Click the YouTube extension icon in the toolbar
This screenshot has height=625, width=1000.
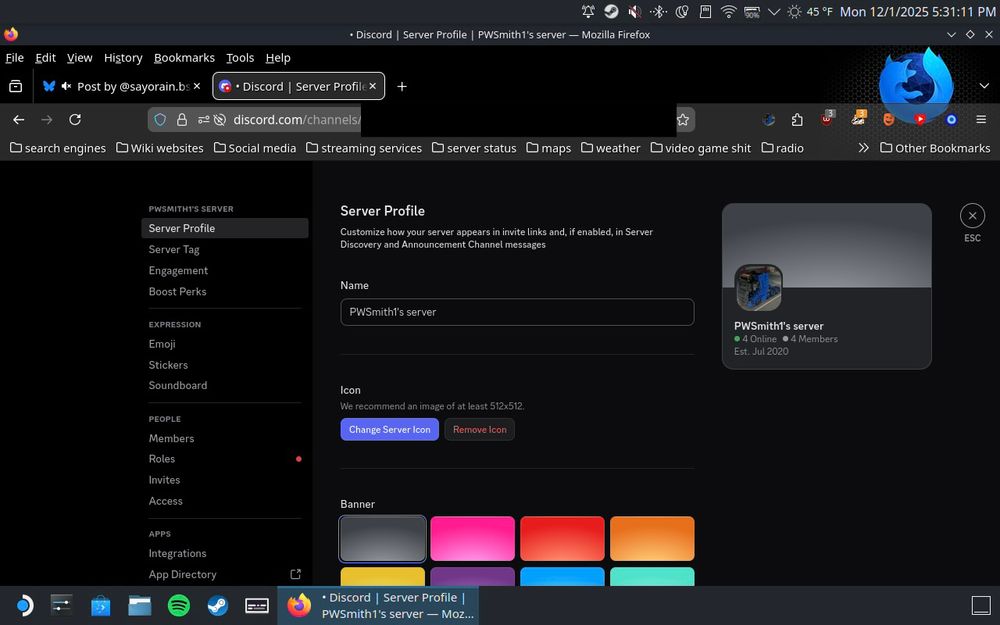(921, 119)
